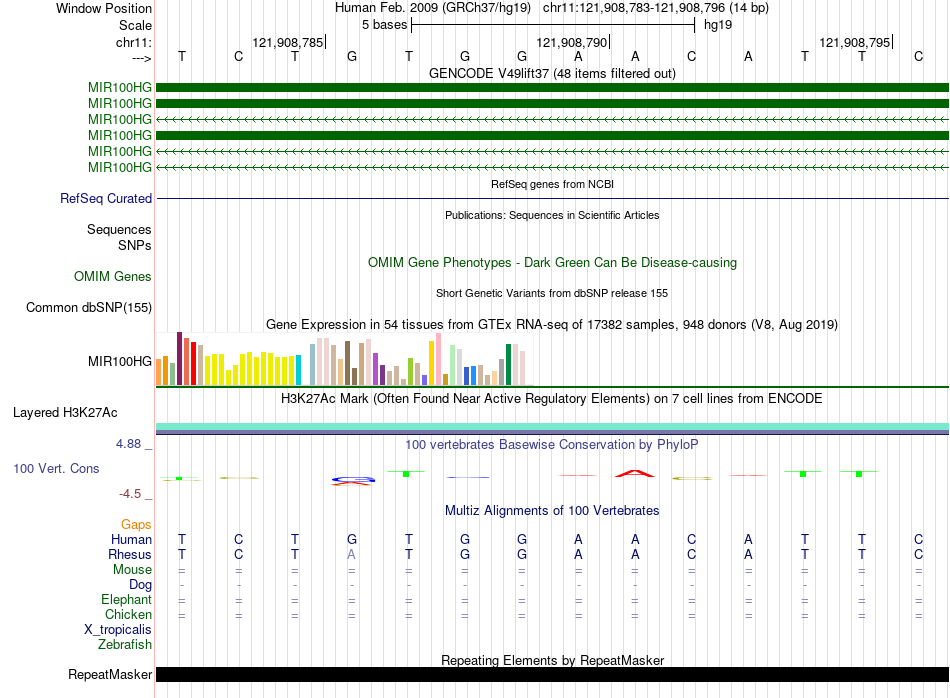Click the Layered H3K27Ac side label
This screenshot has width=950, height=698.
click(65, 413)
